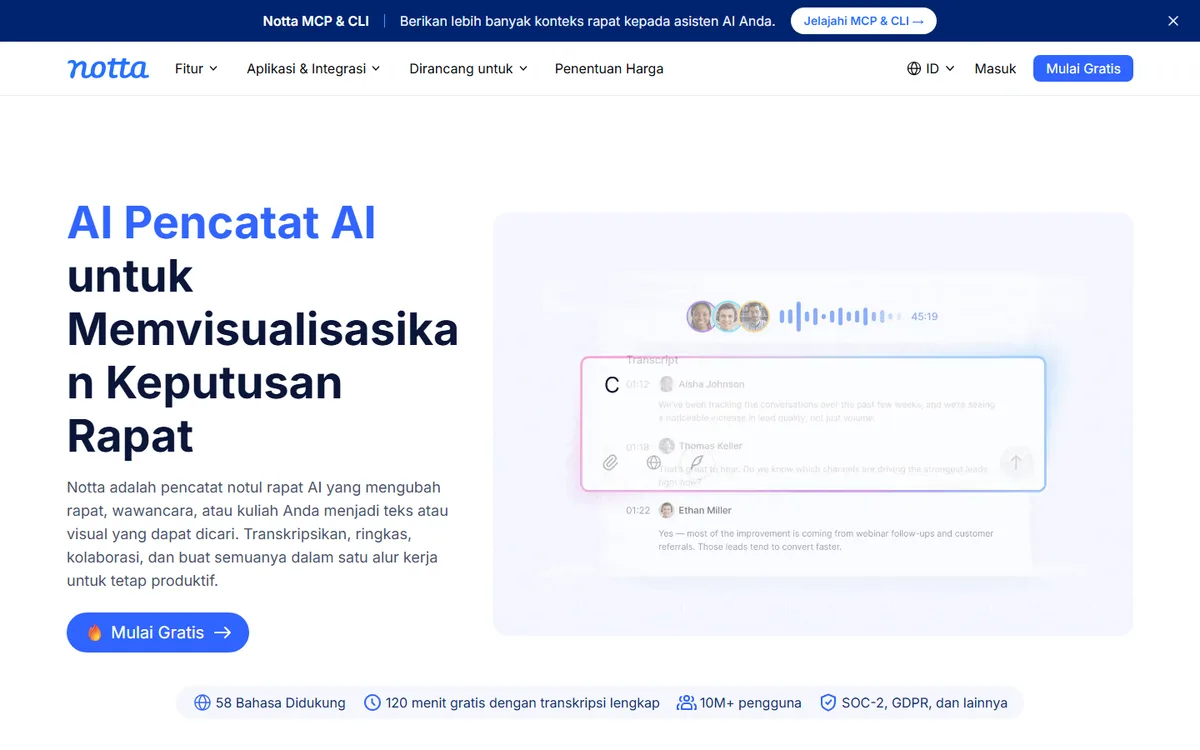Open the ID language selector
This screenshot has height=750, width=1200.
(930, 69)
